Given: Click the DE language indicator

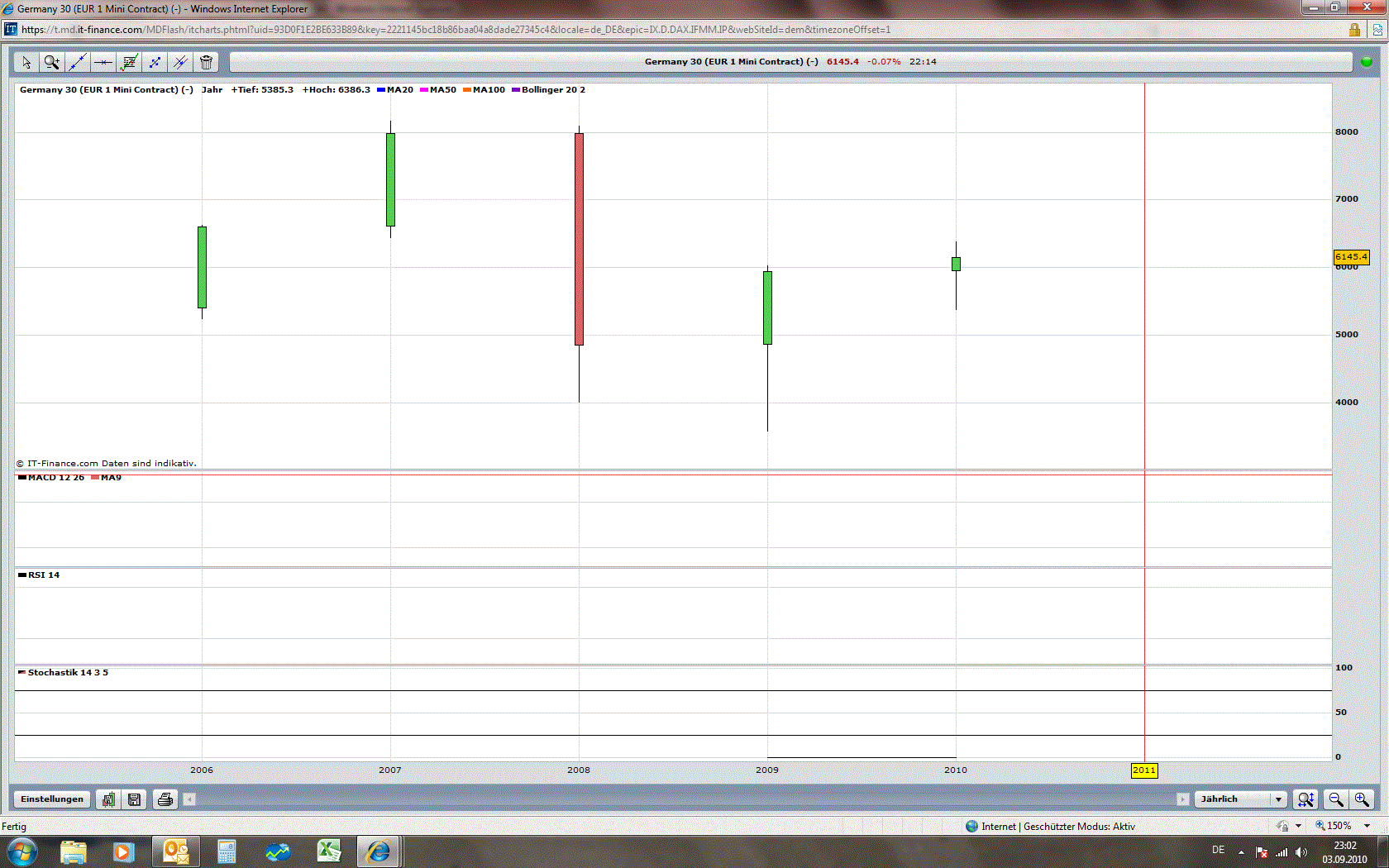Looking at the screenshot, I should click(1218, 850).
